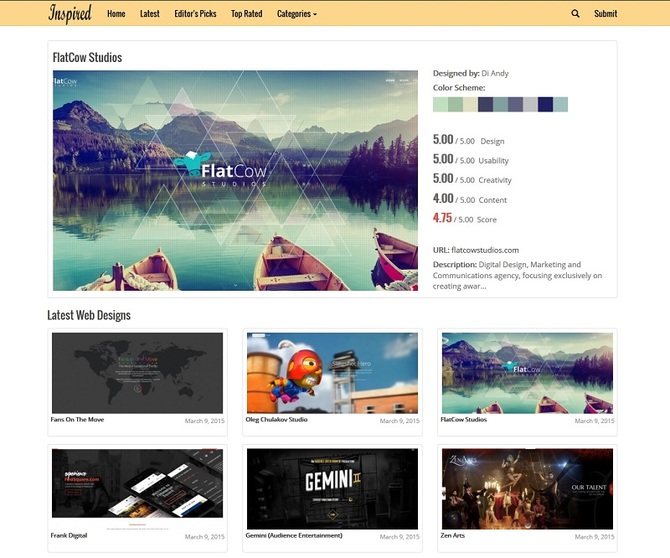The height and width of the screenshot is (558, 670).
Task: Open the Top Rated page
Action: pos(247,14)
